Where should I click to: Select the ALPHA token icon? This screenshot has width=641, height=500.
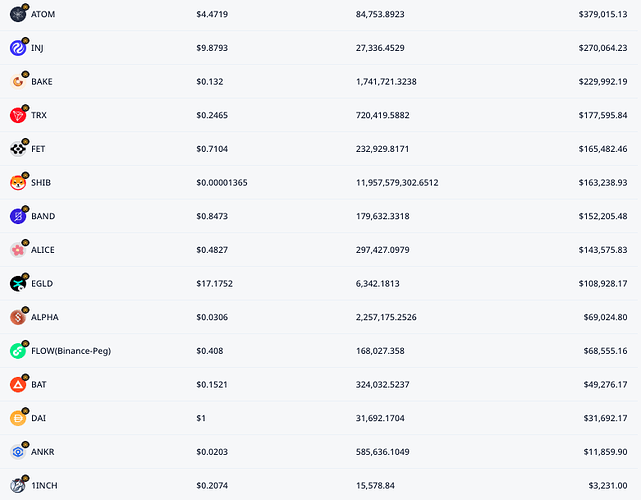point(18,318)
